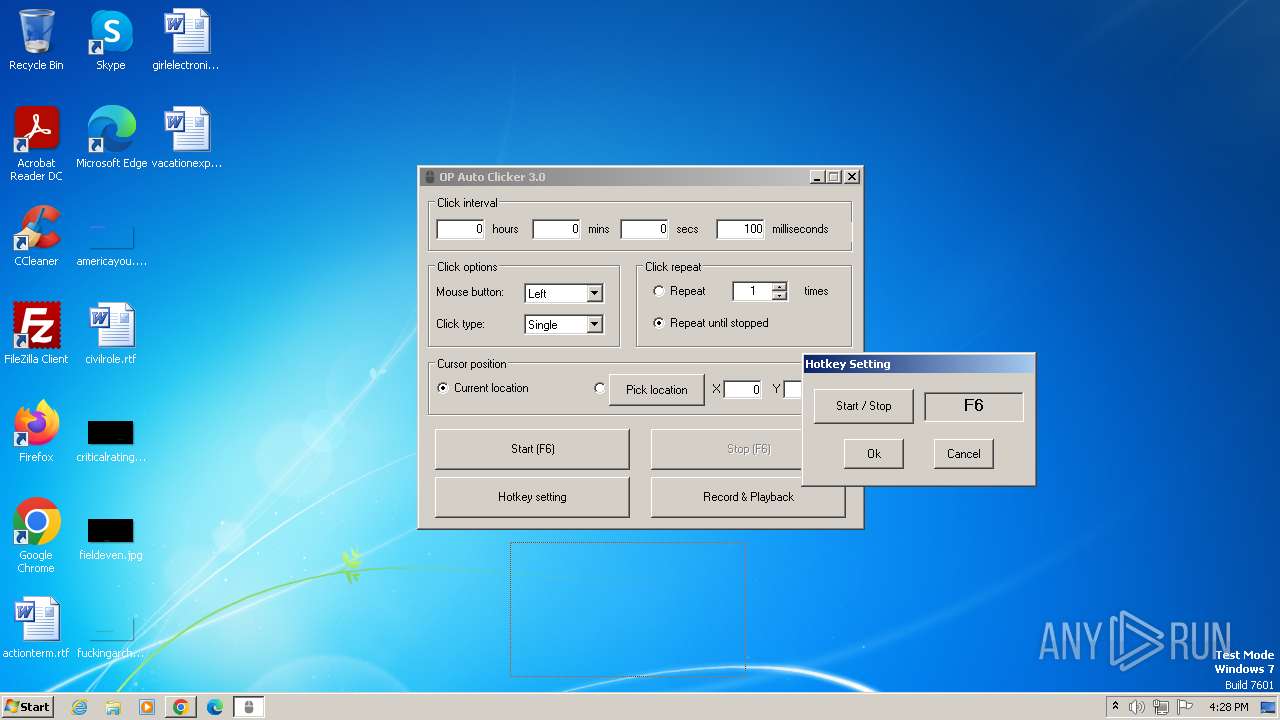The height and width of the screenshot is (720, 1280).
Task: Click Show desktop button on taskbar
Action: tap(1268, 707)
